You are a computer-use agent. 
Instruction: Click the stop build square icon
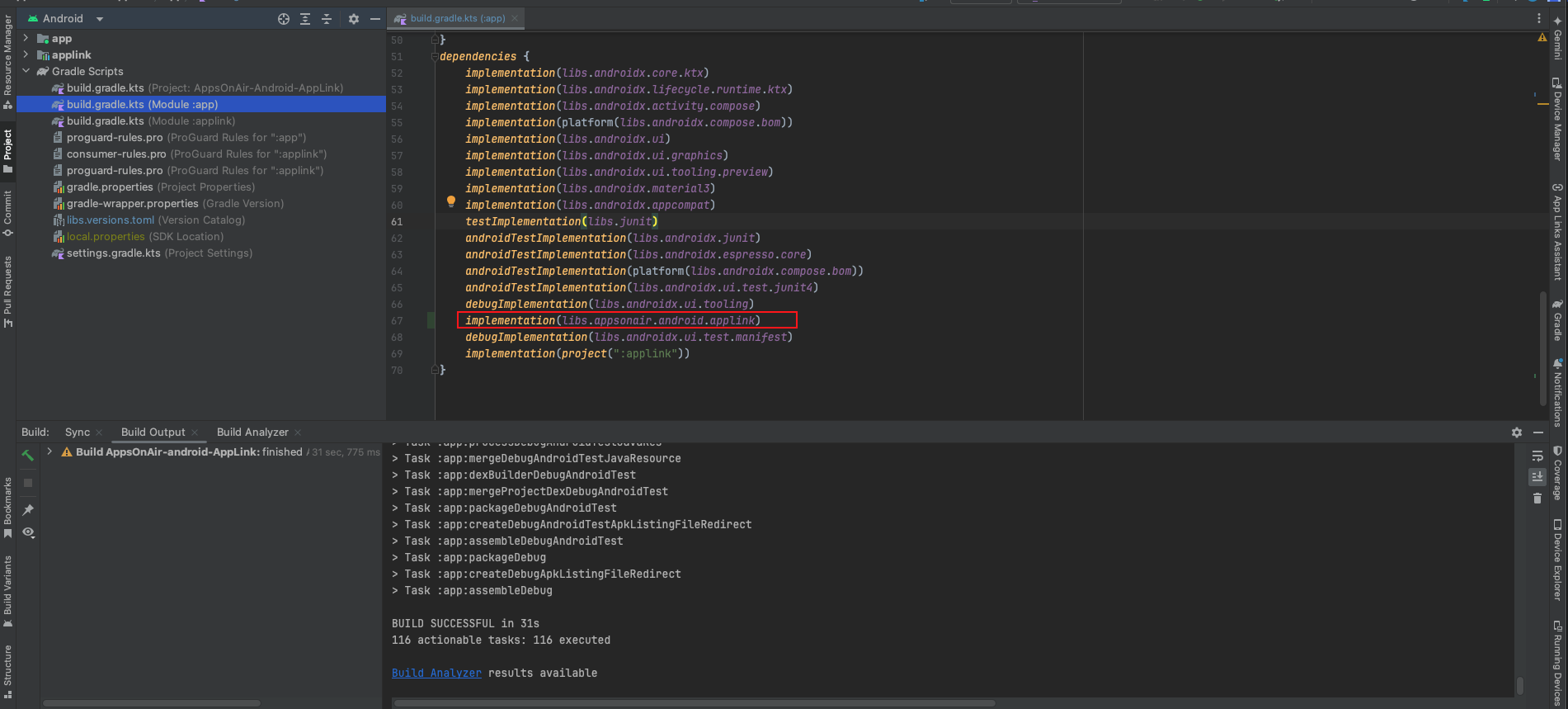28,483
